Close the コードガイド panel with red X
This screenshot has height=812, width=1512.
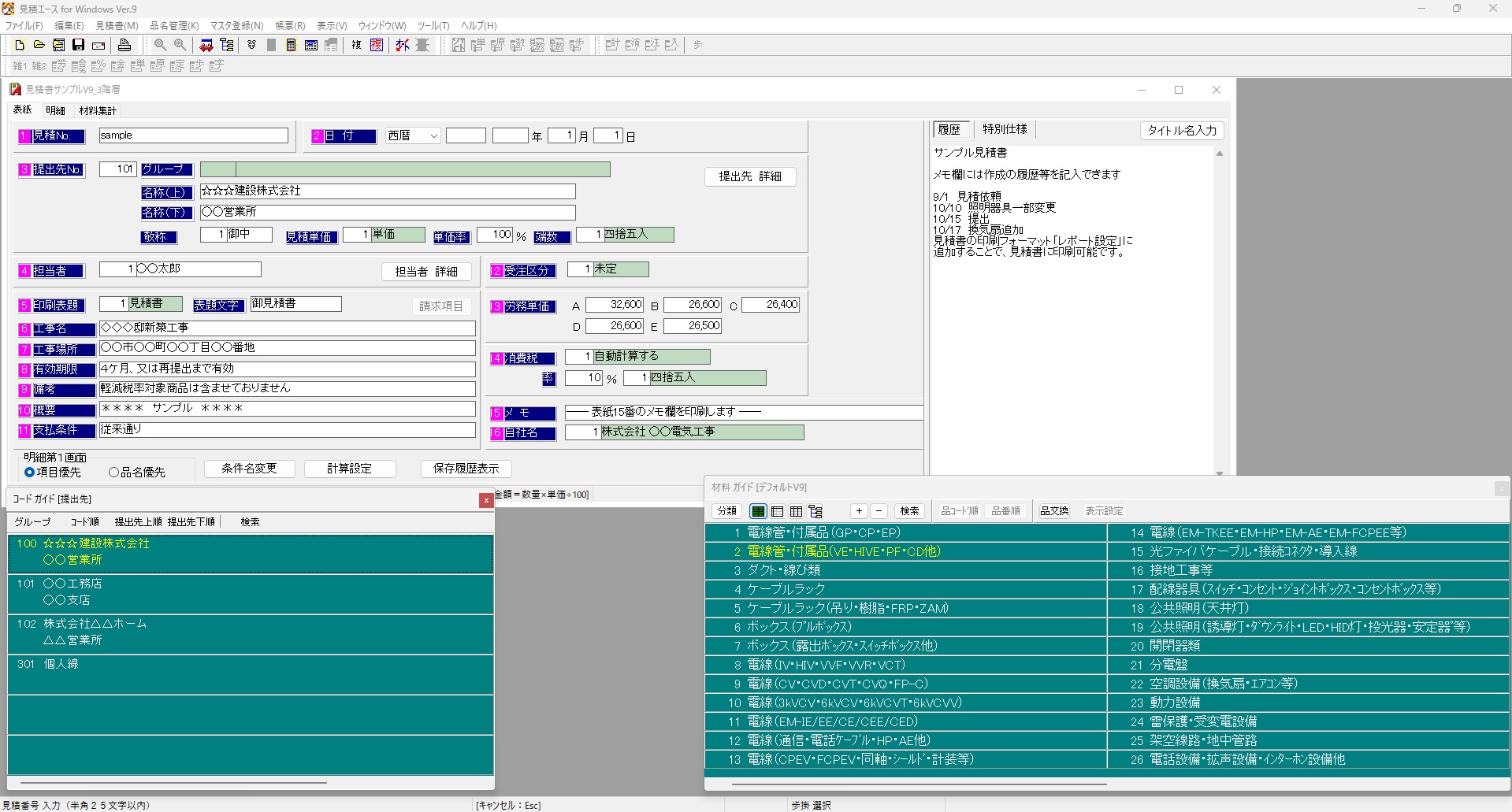[x=486, y=500]
